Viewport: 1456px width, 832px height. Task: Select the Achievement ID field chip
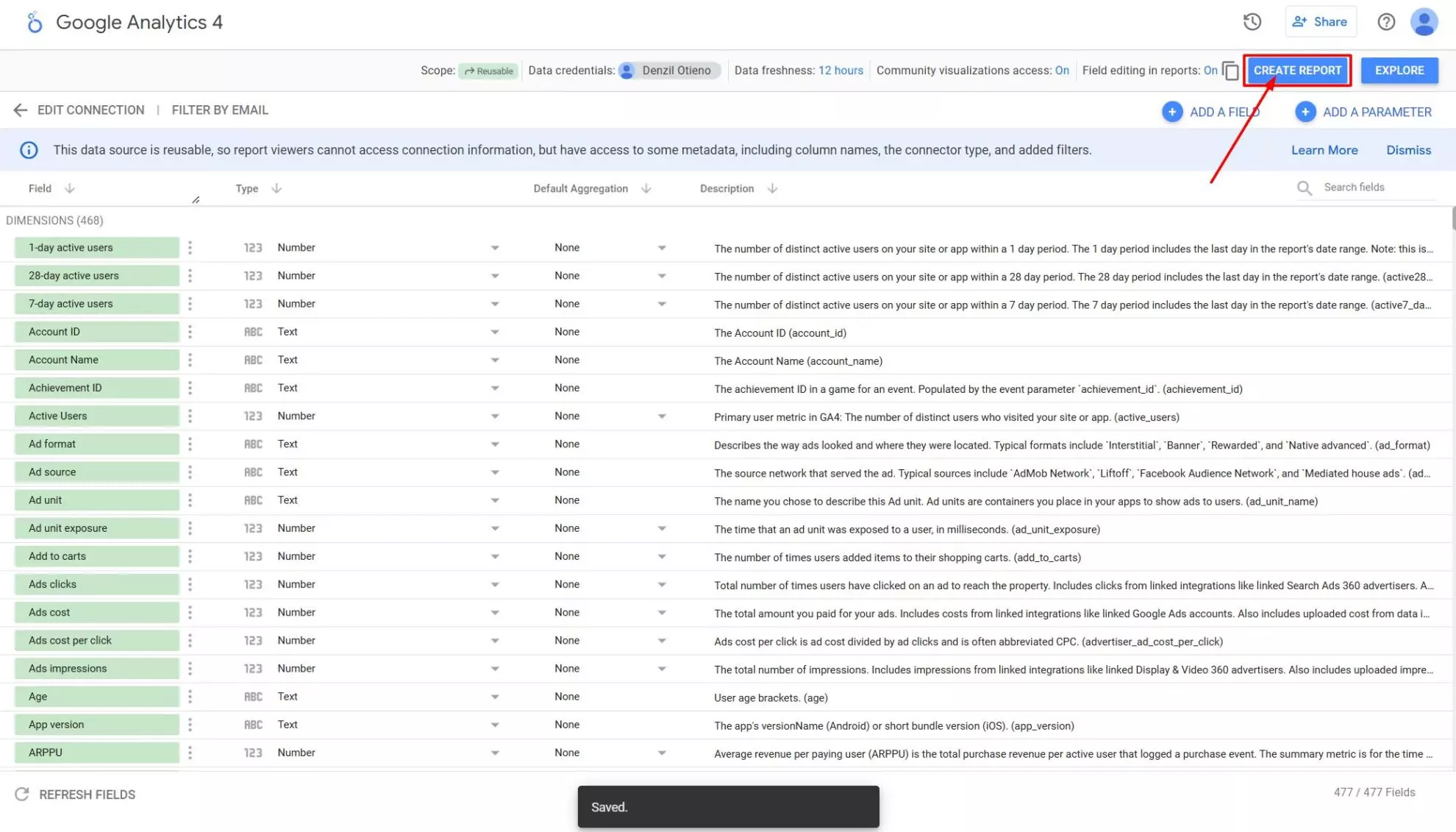coord(96,388)
